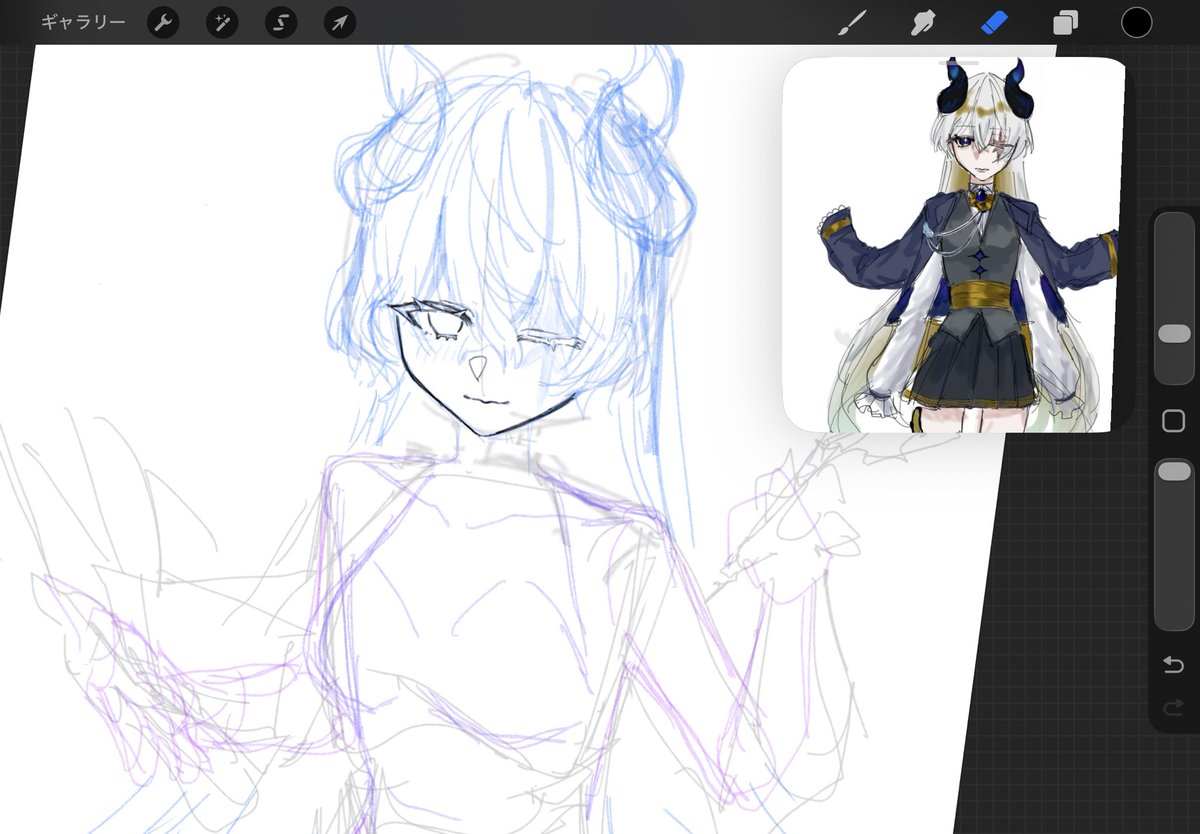Image resolution: width=1200 pixels, height=834 pixels.
Task: Tap the dimmed redo arrow
Action: pos(1174,709)
